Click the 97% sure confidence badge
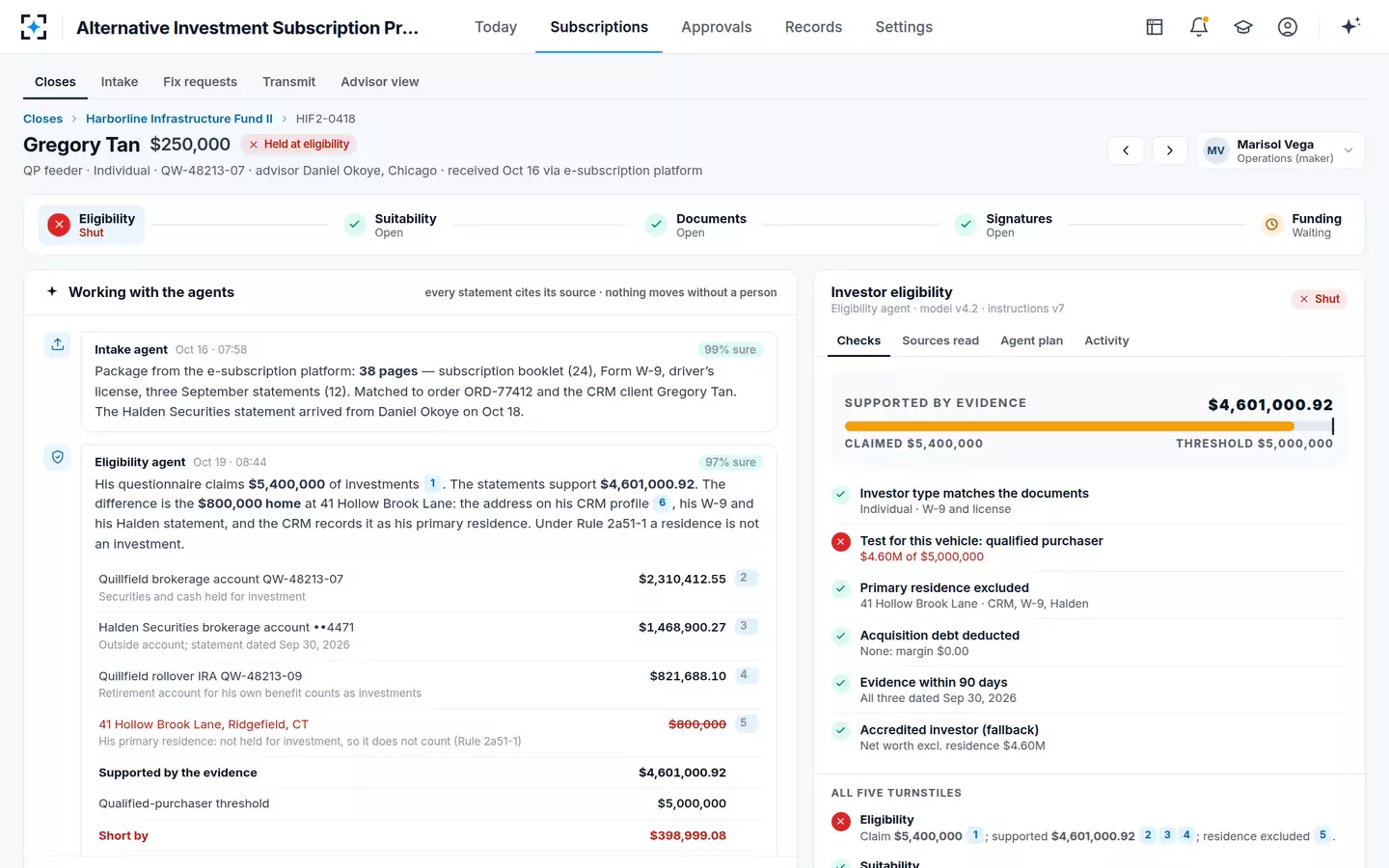Image resolution: width=1389 pixels, height=868 pixels. point(730,462)
